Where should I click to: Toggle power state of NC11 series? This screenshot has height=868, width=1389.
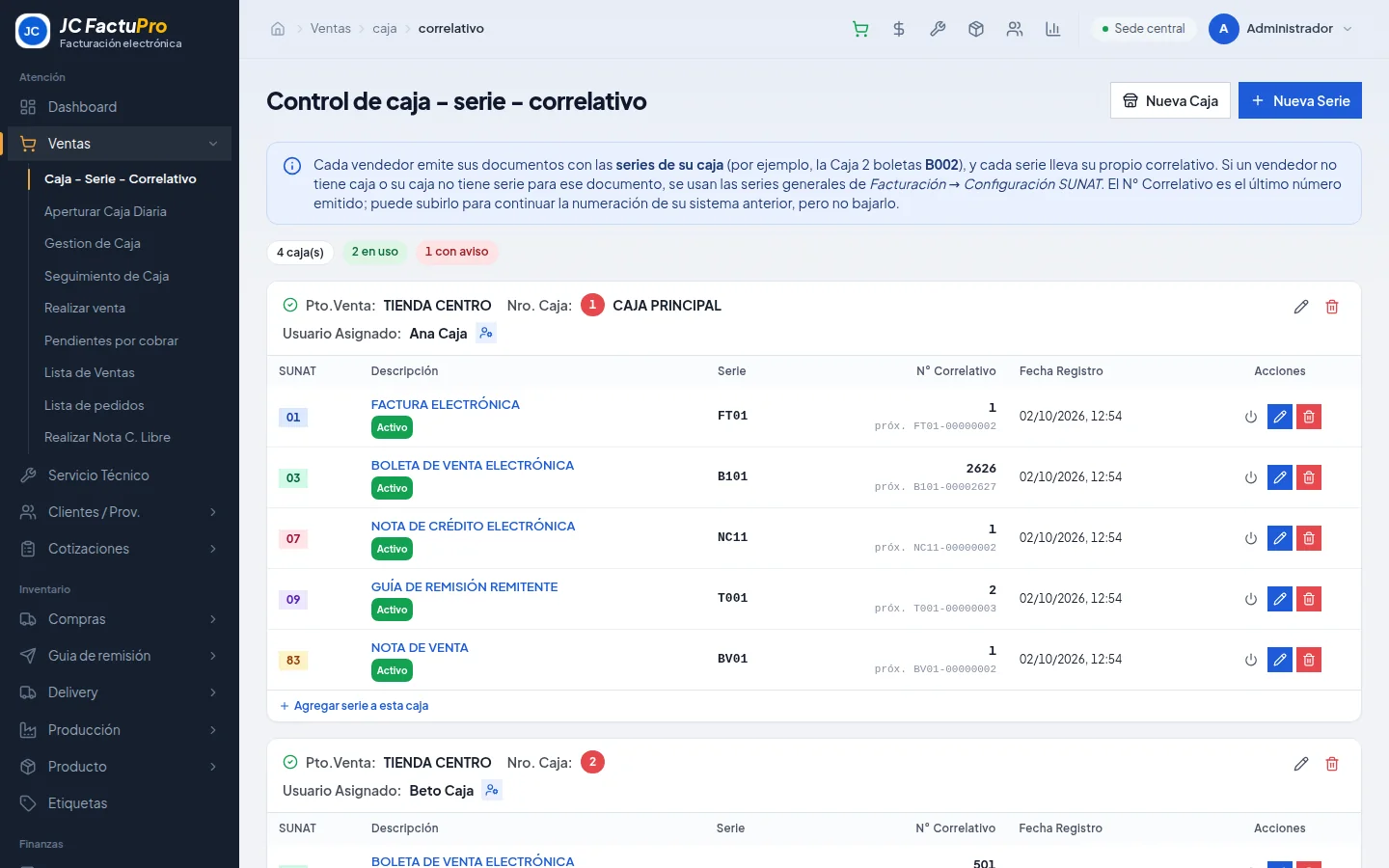pyautogui.click(x=1251, y=538)
